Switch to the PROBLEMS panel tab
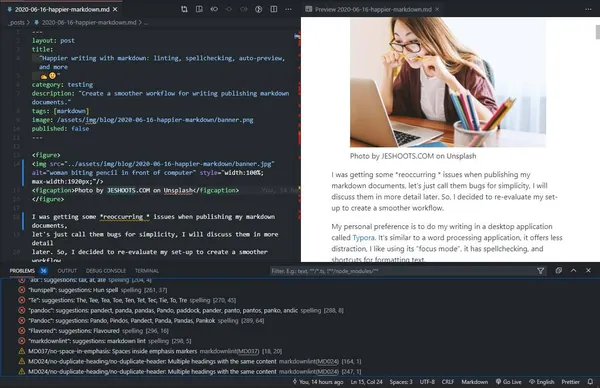Viewport: 600px width, 388px height. [22, 271]
